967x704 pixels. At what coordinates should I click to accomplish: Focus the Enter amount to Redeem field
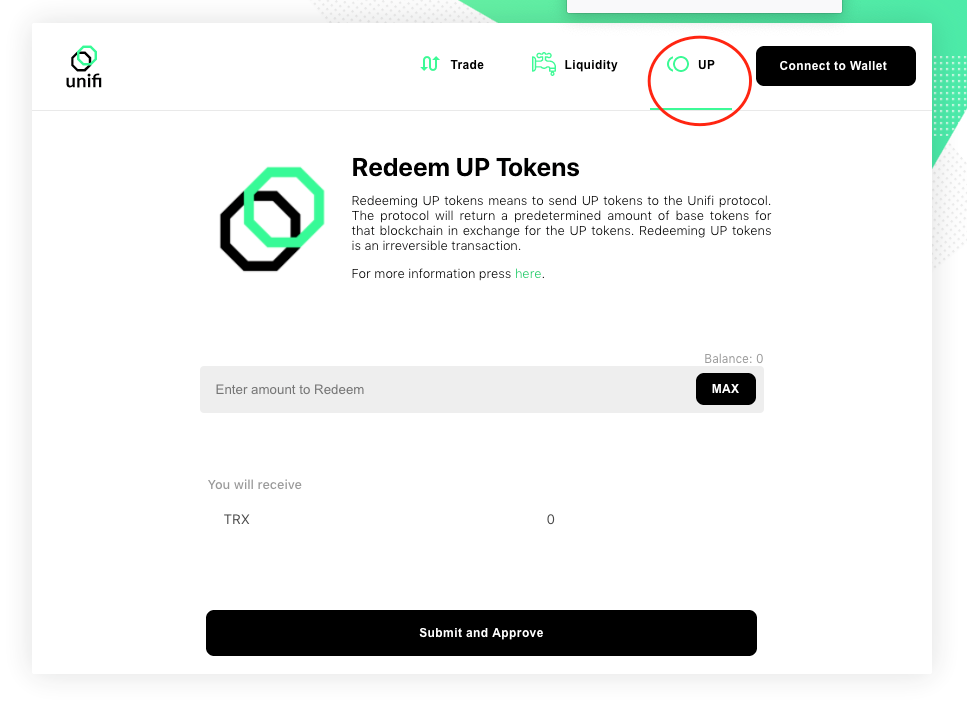(x=448, y=390)
